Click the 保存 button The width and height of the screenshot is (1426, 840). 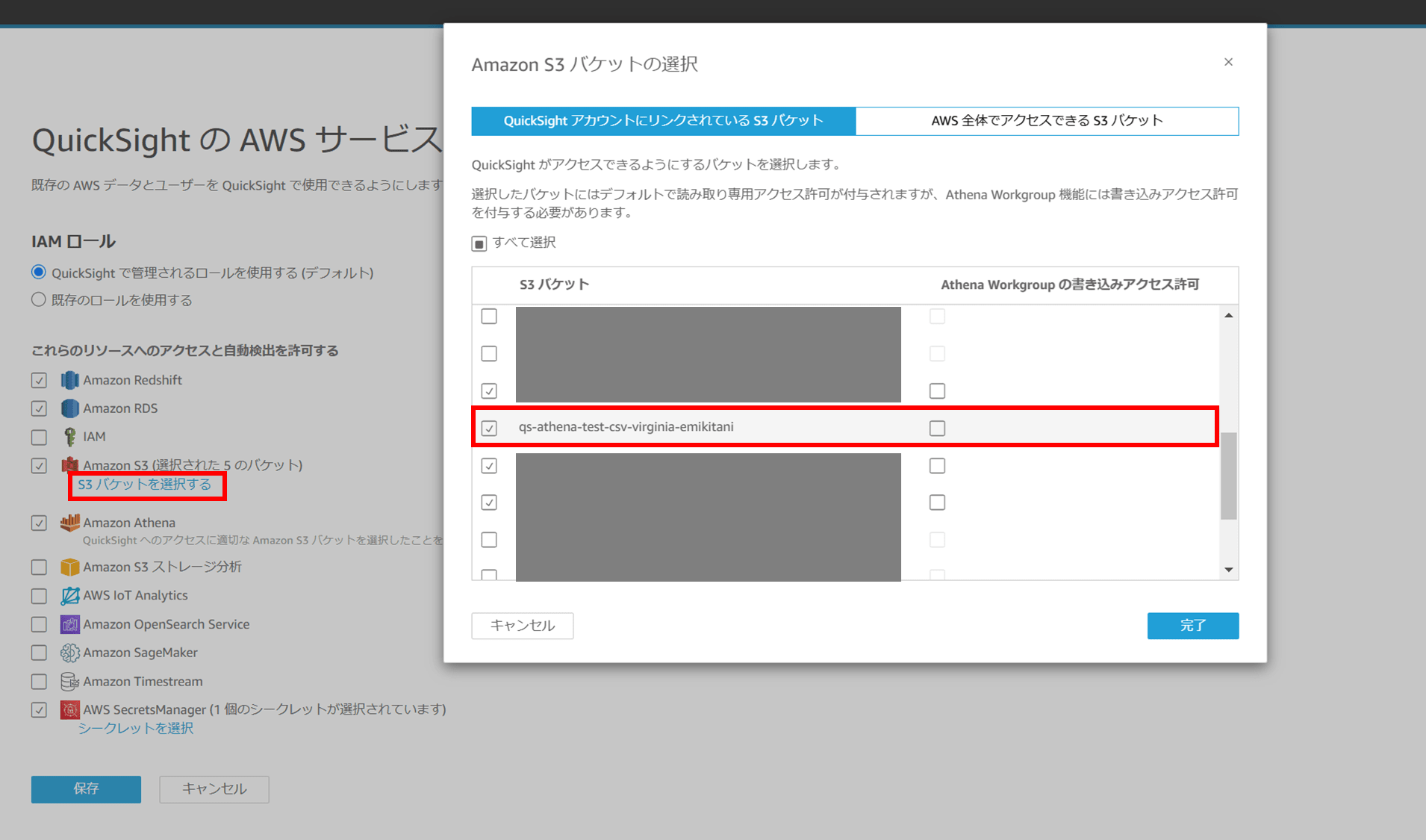coord(86,788)
